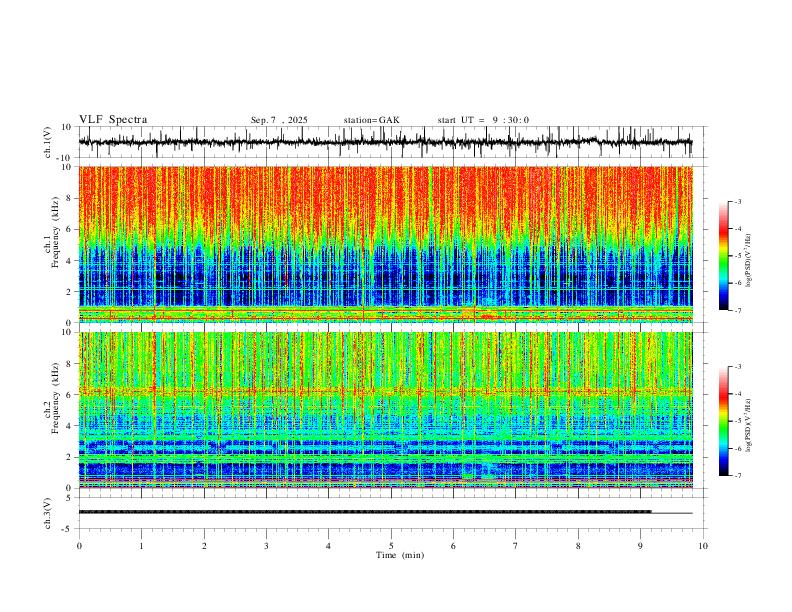The height and width of the screenshot is (612, 792).
Task: Select the date text "Sep. 7 , 2025"
Action: 279,120
